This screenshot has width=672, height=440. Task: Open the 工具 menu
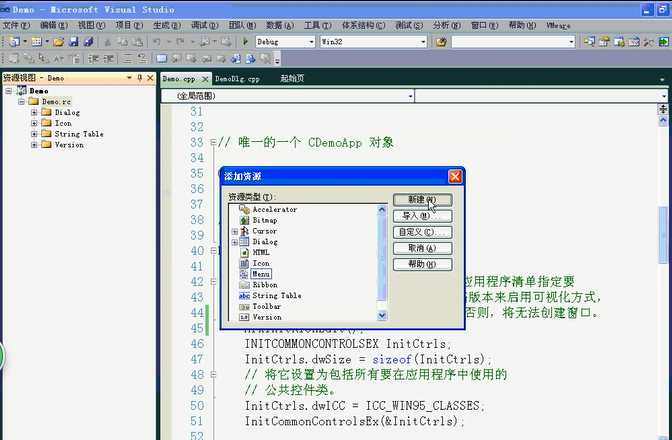(318, 26)
